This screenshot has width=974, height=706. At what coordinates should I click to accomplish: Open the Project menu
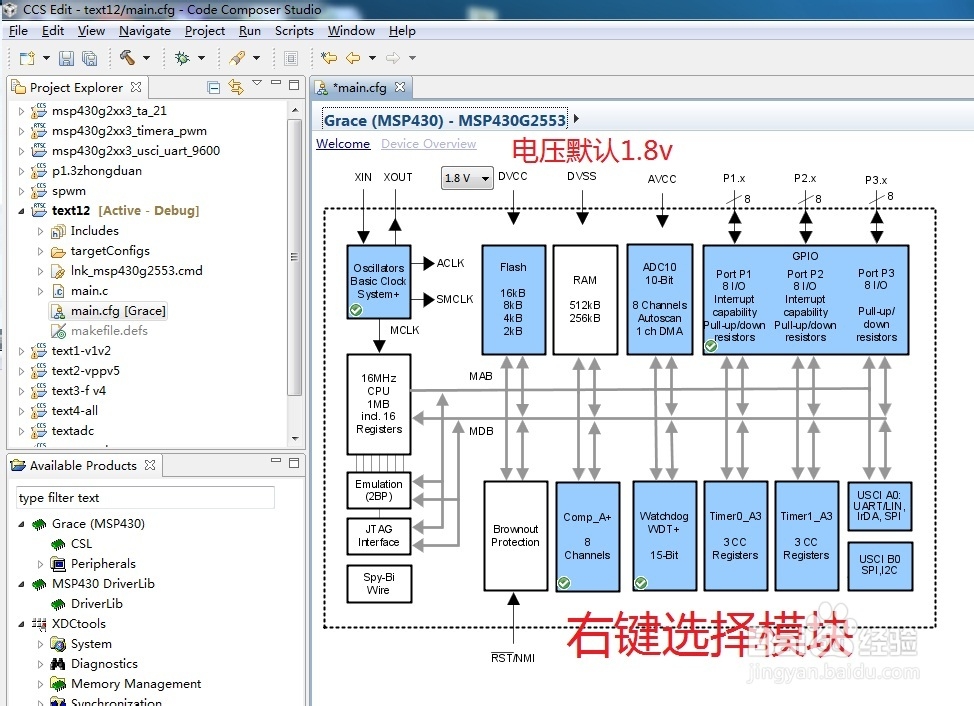(205, 30)
